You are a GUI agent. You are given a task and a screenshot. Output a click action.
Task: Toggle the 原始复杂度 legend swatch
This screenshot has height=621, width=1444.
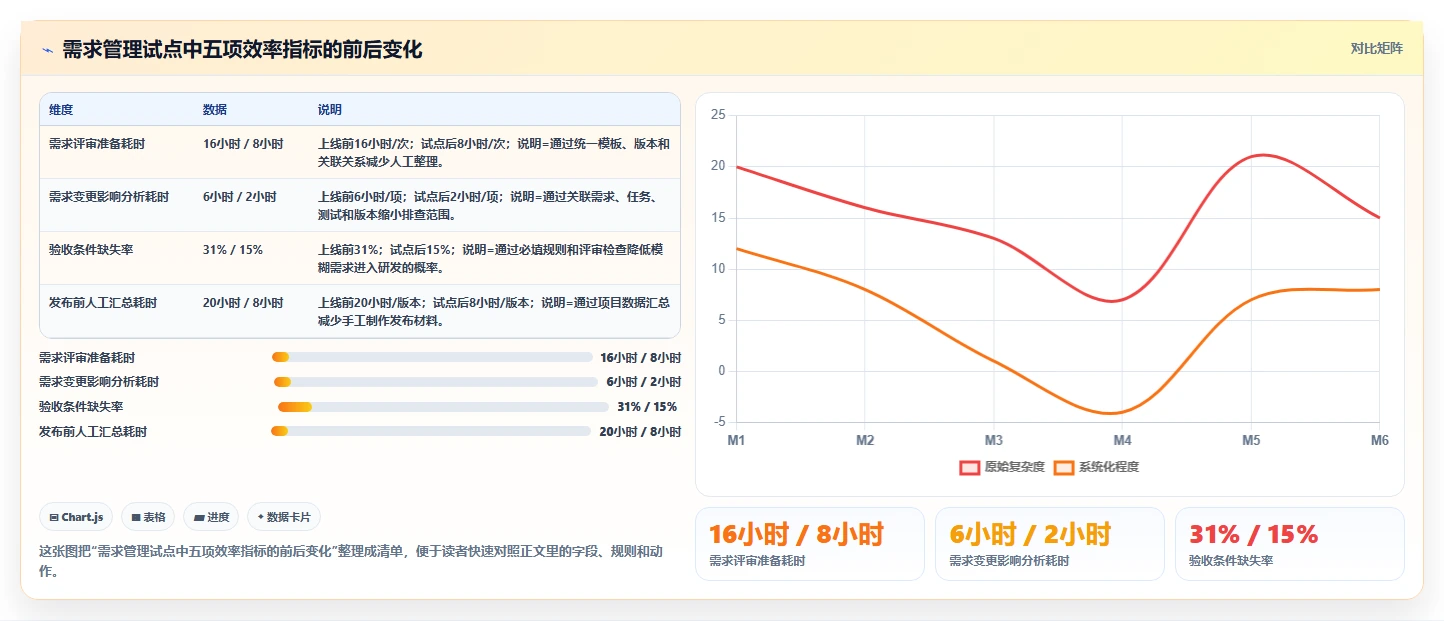(969, 467)
